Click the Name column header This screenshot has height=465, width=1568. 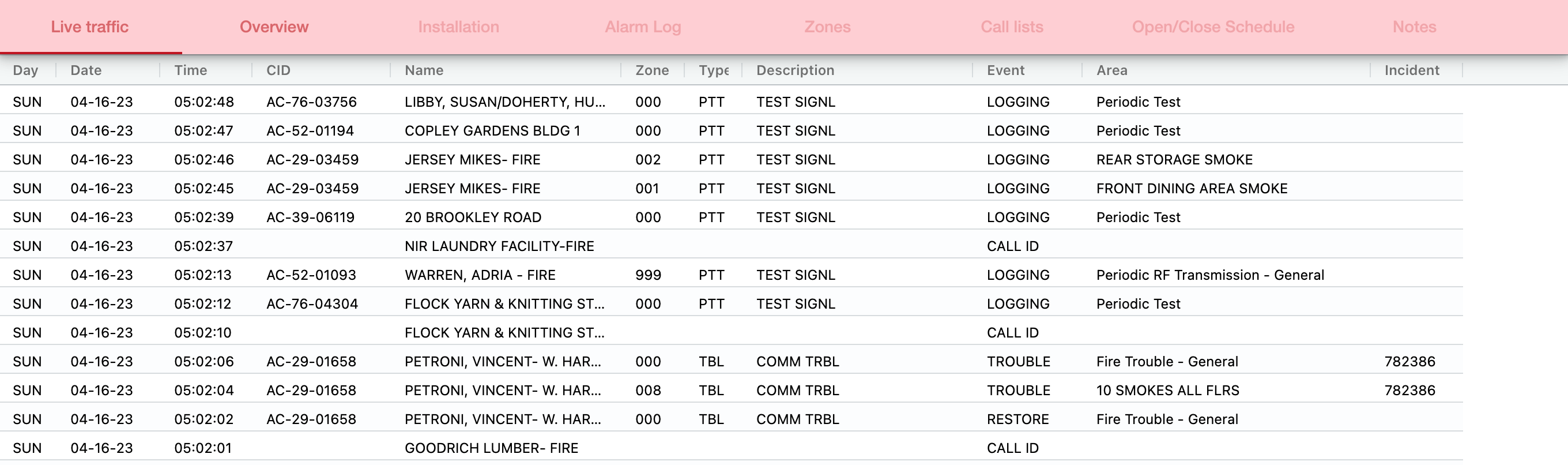tap(424, 70)
